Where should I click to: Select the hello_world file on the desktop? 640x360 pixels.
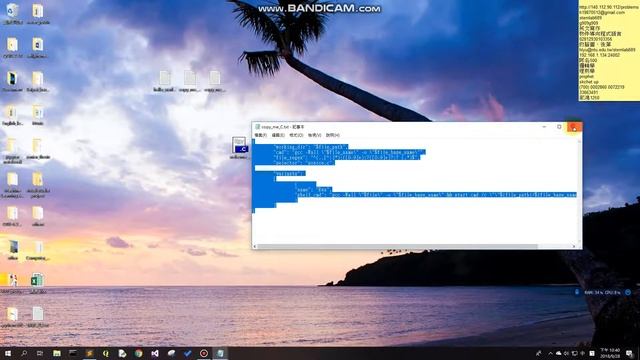[x=164, y=81]
